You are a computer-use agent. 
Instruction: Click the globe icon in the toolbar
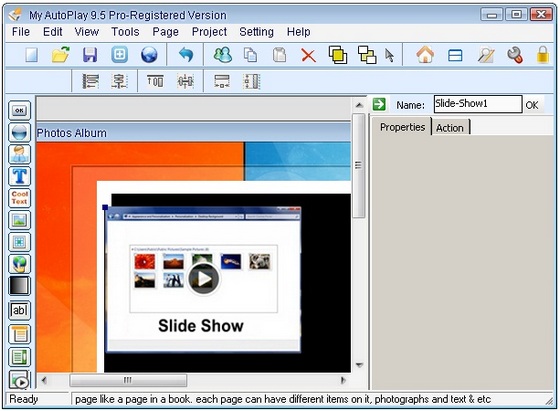tap(149, 55)
